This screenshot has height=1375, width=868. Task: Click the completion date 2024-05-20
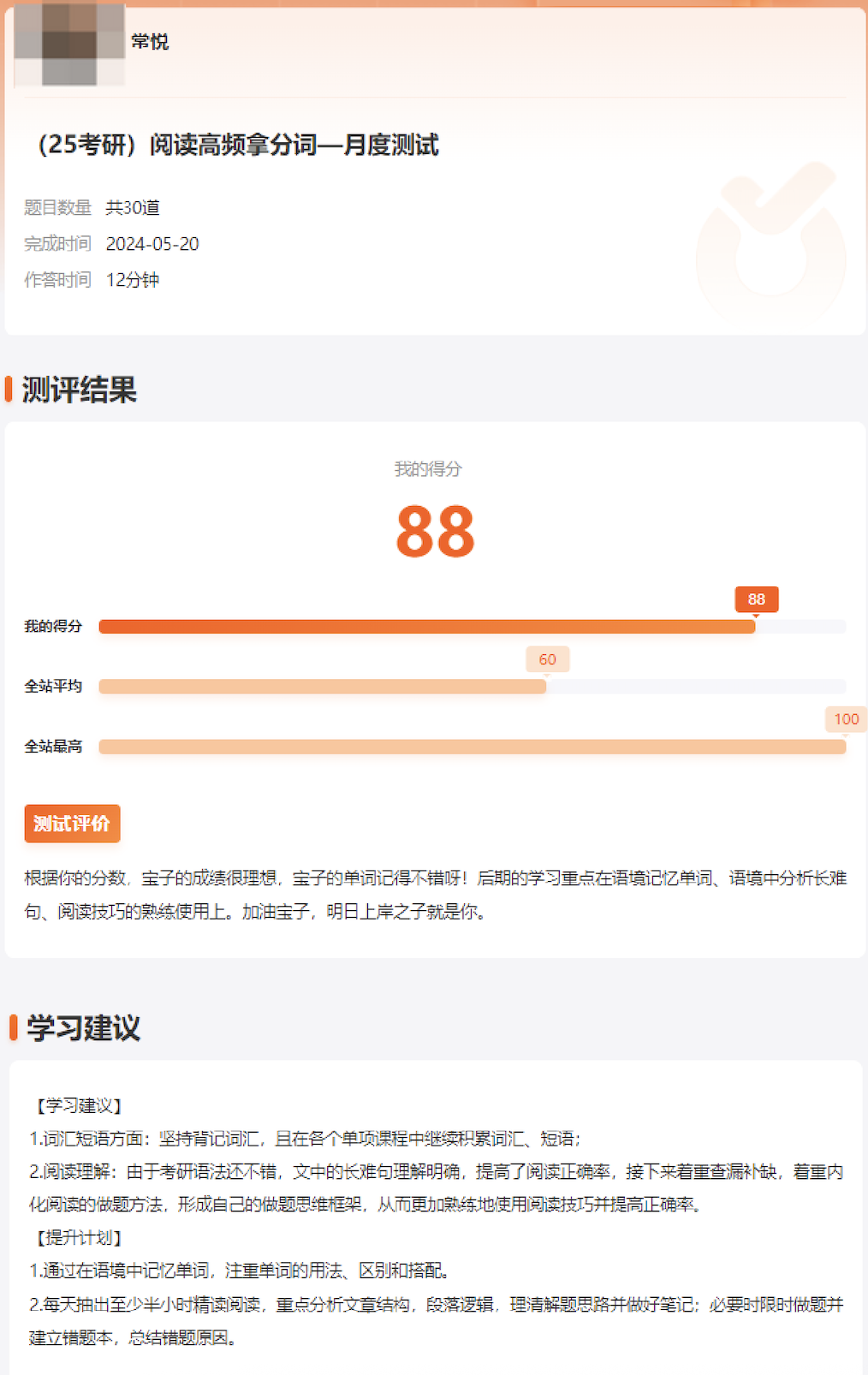tap(152, 244)
